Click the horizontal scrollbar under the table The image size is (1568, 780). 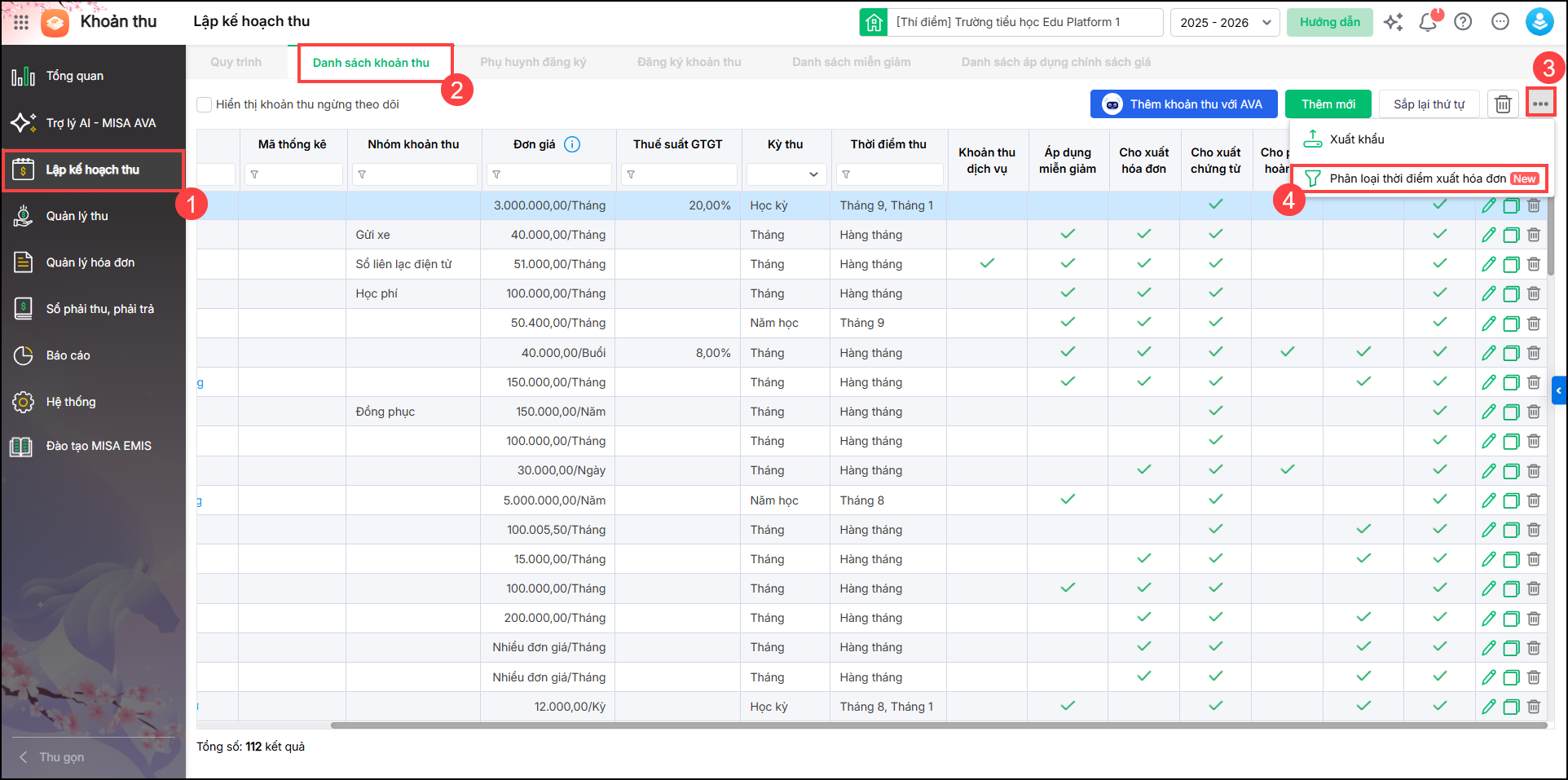(937, 725)
